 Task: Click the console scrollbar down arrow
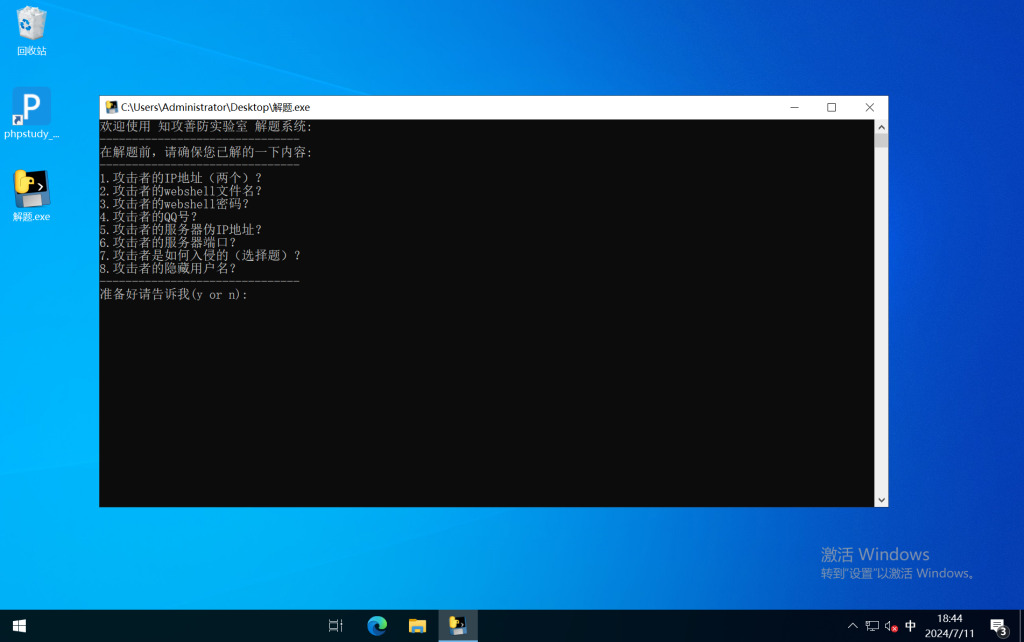(881, 499)
